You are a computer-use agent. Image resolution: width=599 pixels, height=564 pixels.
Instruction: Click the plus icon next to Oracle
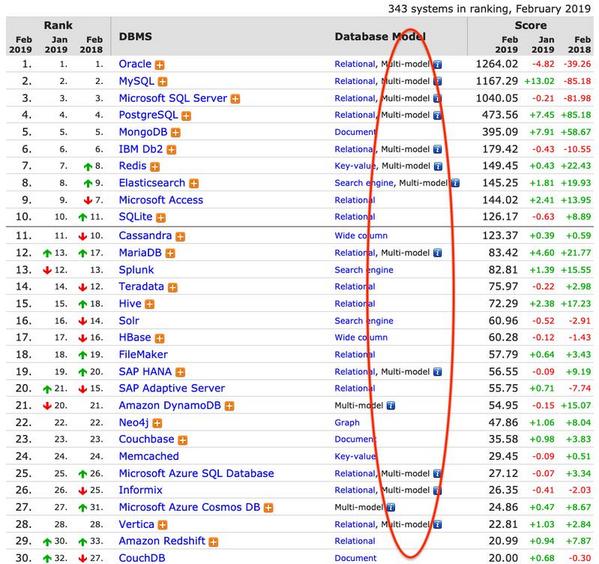pos(160,65)
